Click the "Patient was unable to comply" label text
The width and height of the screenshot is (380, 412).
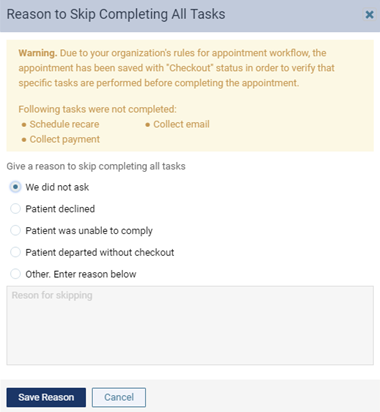(89, 231)
